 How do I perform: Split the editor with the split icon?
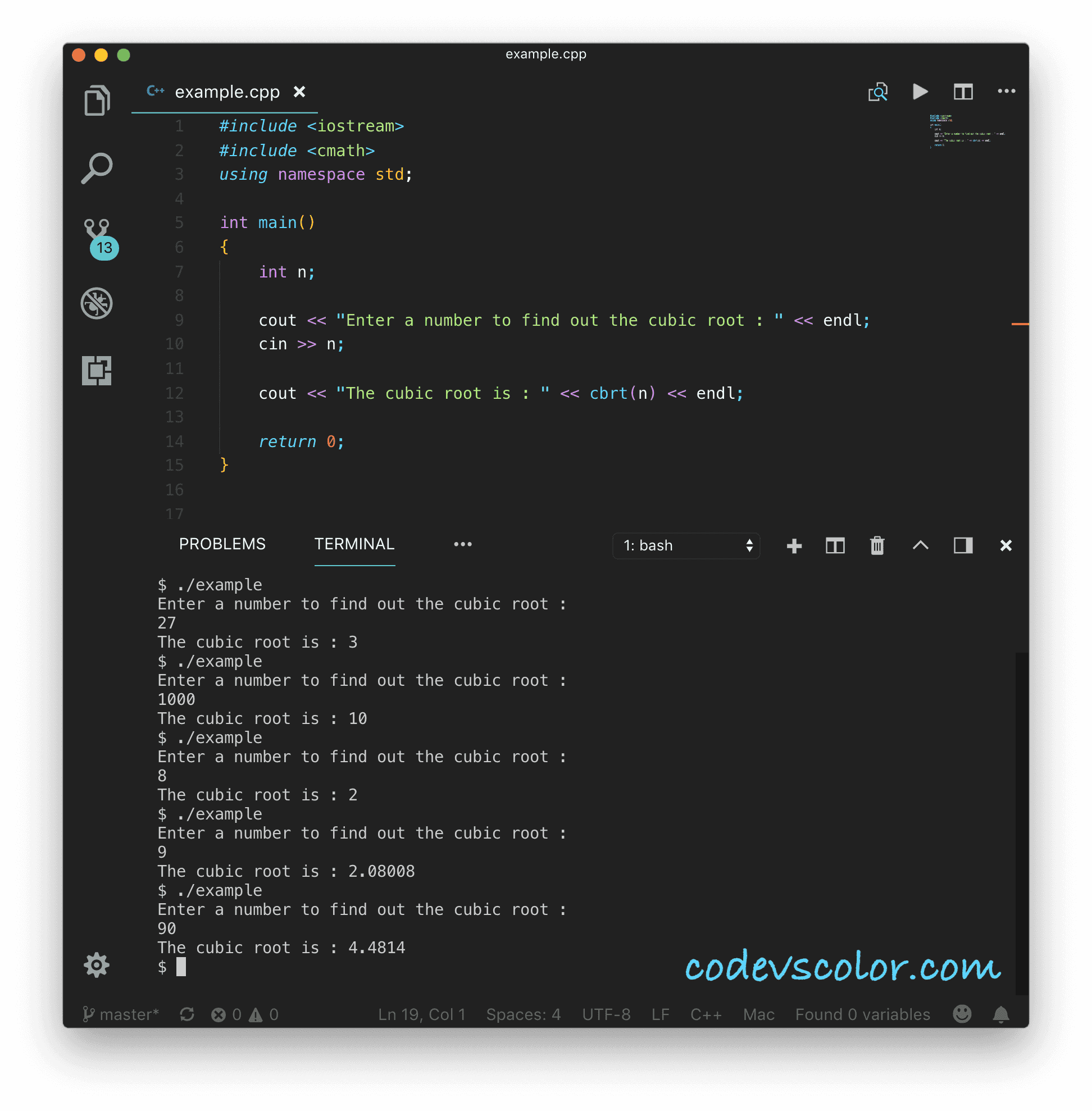[x=963, y=92]
